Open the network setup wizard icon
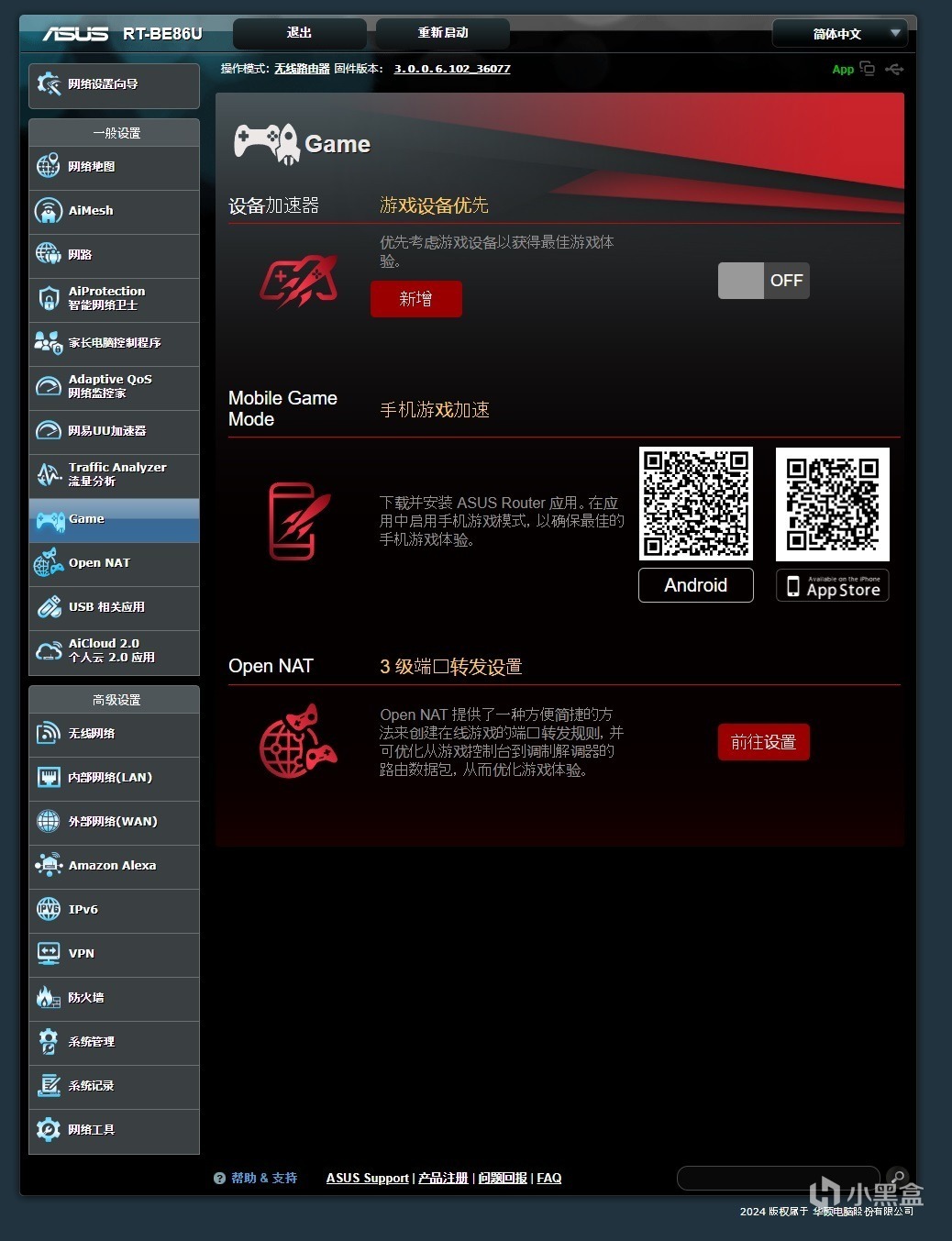The width and height of the screenshot is (952, 1241). (48, 84)
